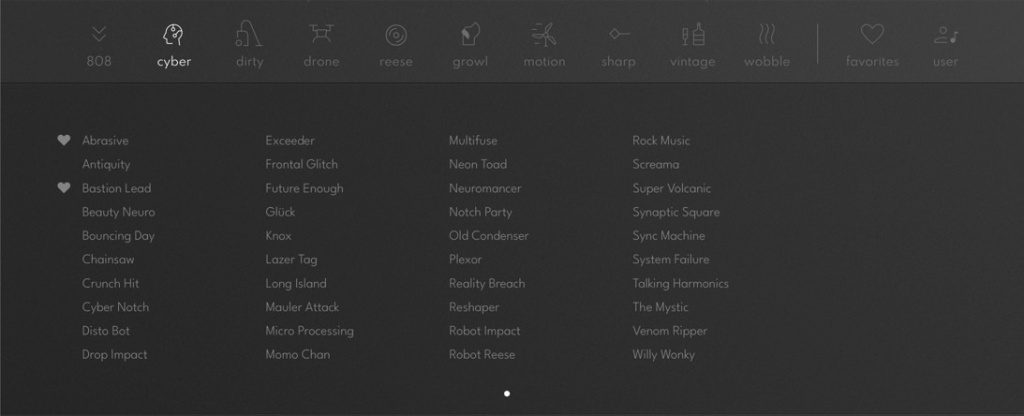
Task: Select the wobble category wave icon
Action: click(x=767, y=35)
